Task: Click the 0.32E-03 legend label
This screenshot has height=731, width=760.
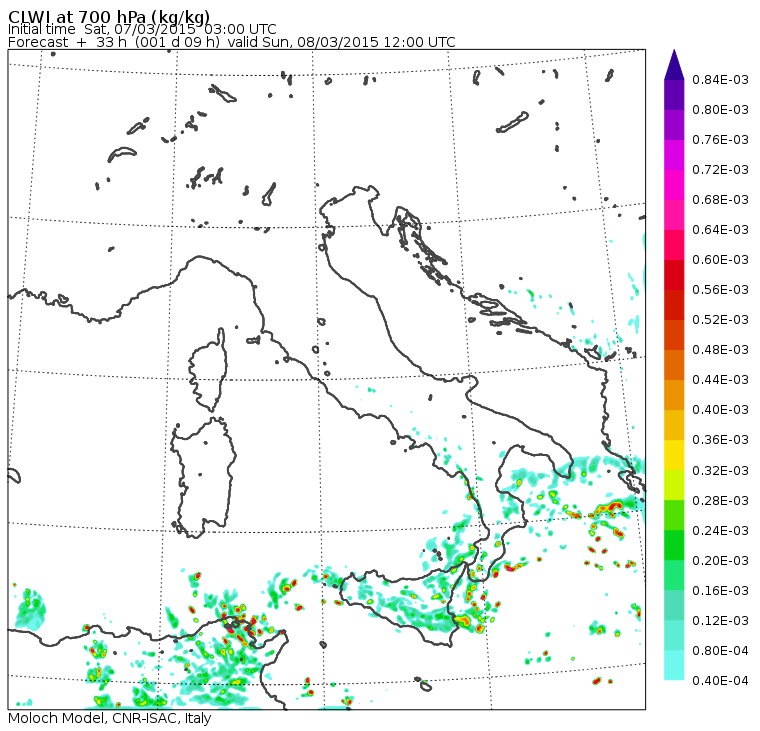Action: point(720,471)
